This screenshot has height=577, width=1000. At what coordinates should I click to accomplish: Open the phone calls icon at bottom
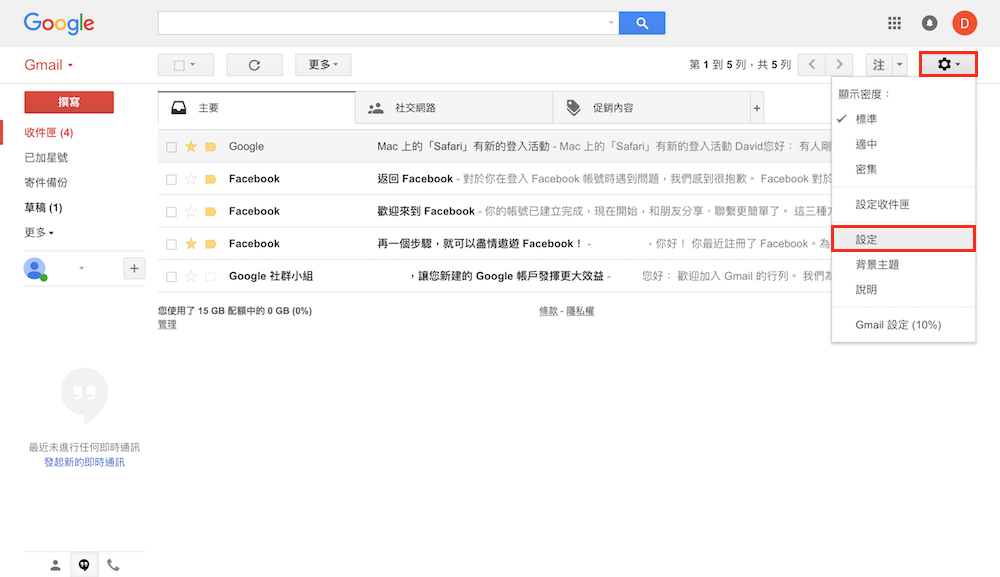click(113, 565)
